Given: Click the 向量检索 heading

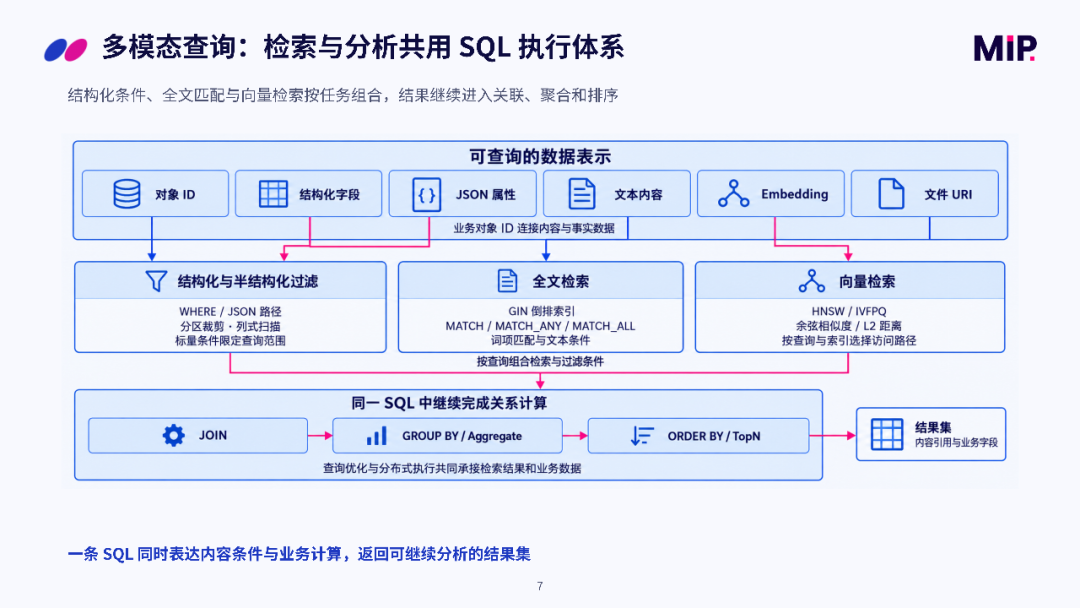Looking at the screenshot, I should 867,281.
